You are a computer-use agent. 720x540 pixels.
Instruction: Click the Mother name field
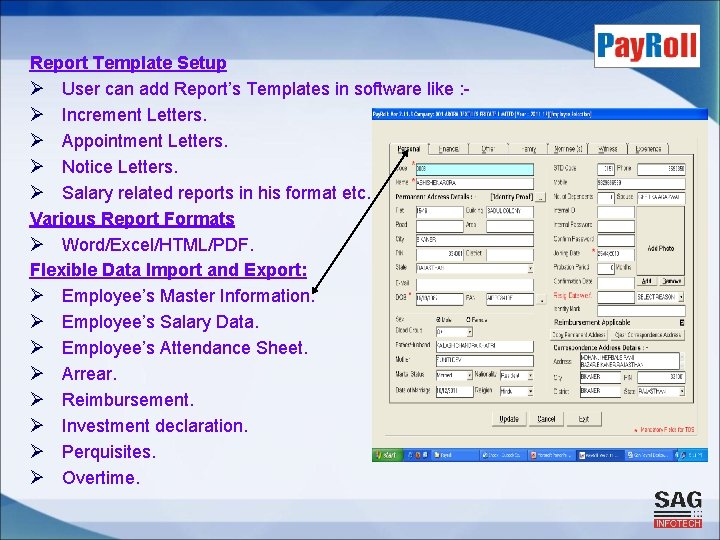(x=484, y=360)
